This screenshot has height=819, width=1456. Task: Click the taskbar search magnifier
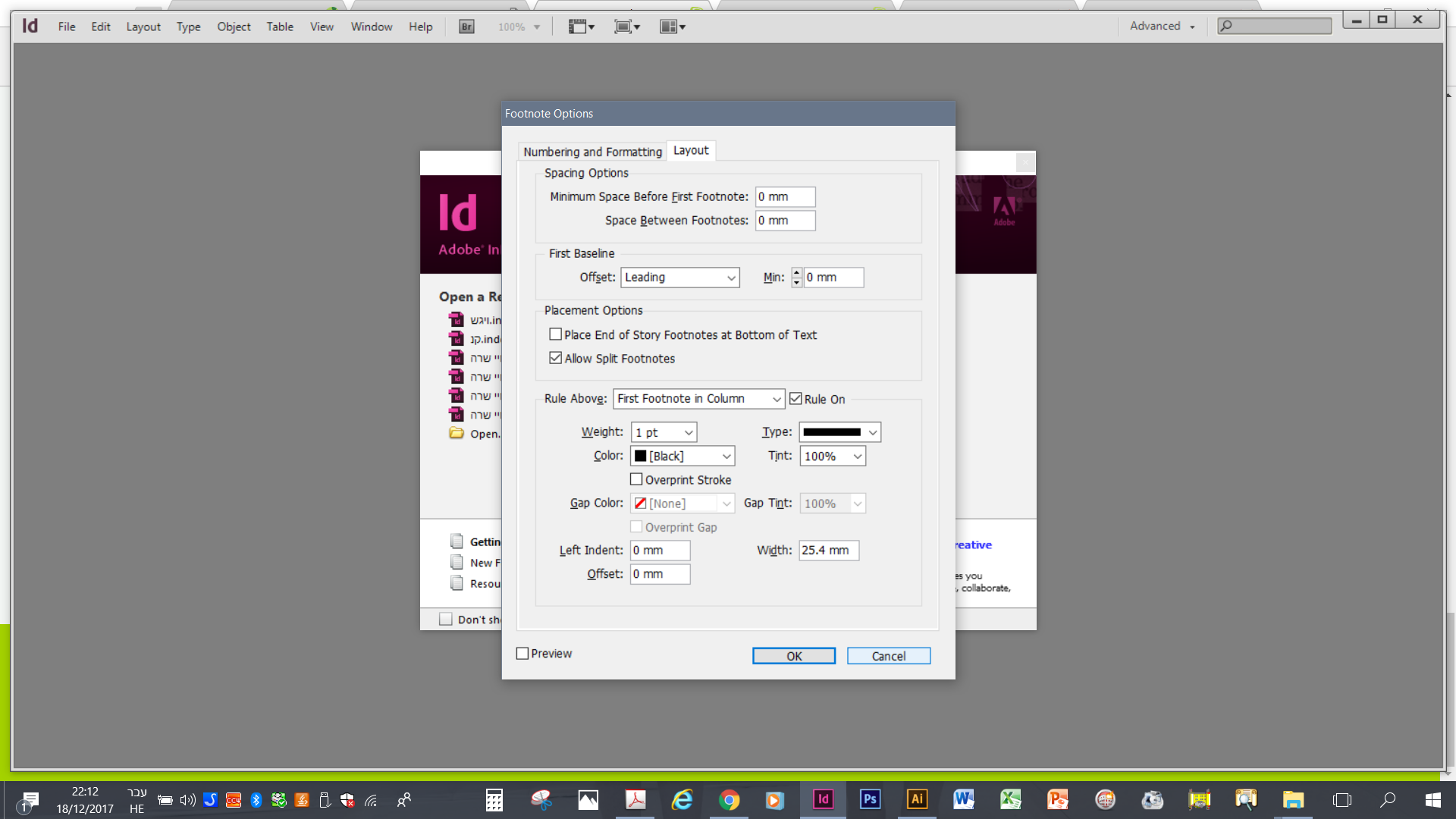click(x=1388, y=799)
